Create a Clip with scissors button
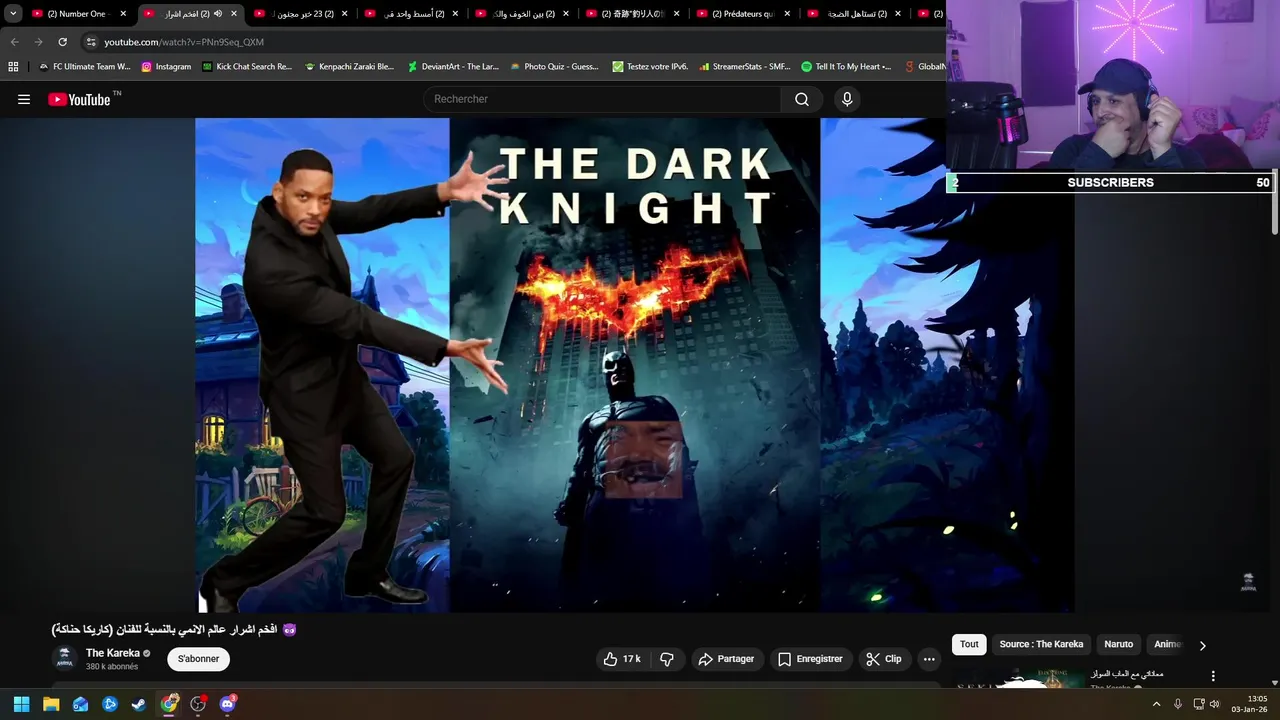Viewport: 1280px width, 720px height. (884, 659)
